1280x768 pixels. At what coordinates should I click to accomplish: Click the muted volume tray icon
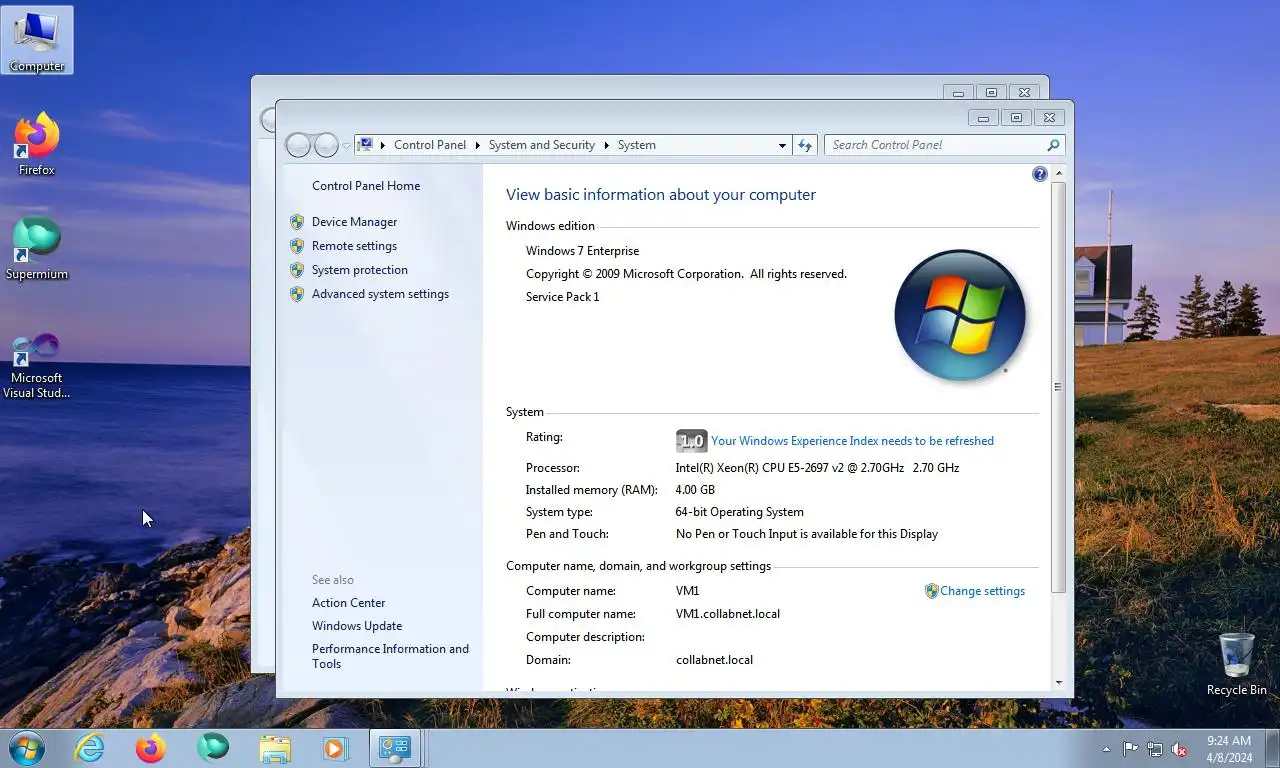(x=1179, y=749)
